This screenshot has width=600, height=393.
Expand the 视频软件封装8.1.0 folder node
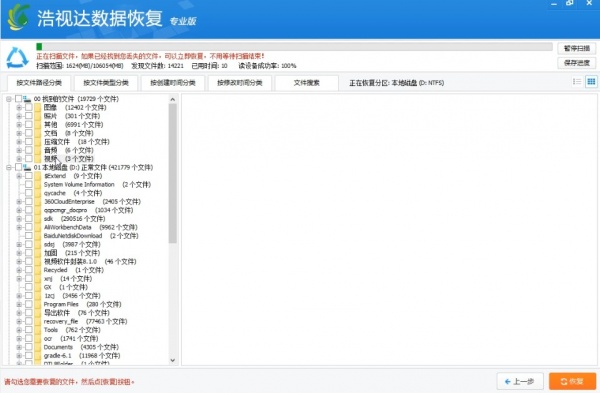19,261
